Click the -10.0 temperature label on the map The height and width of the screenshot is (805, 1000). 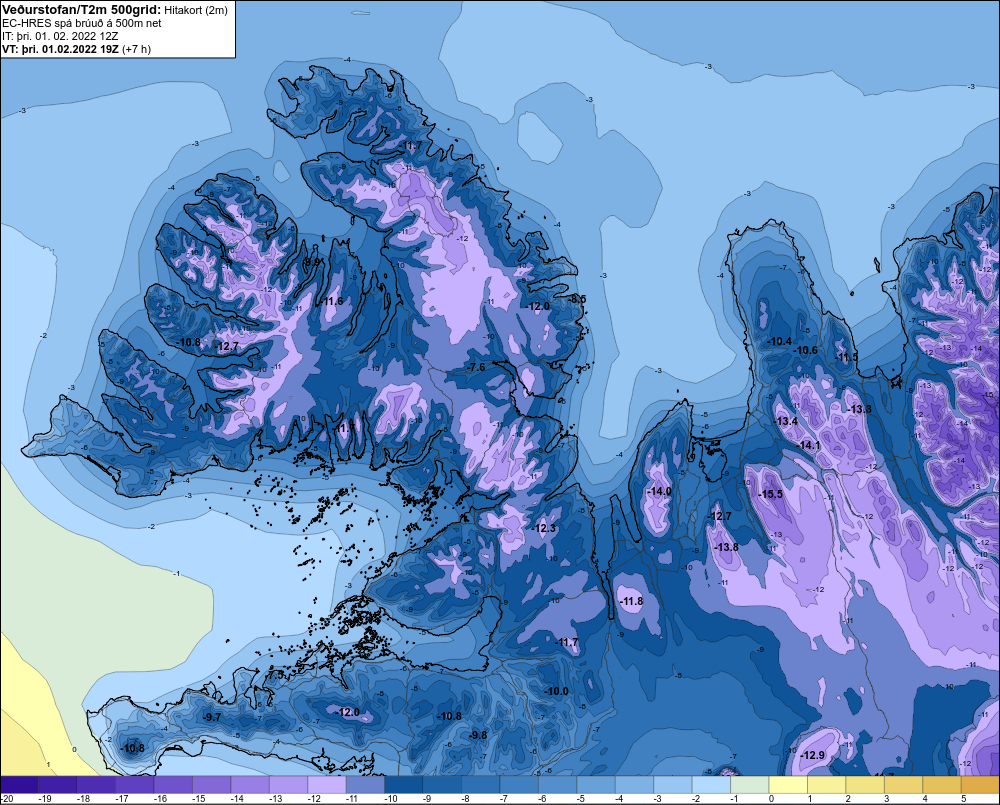[x=556, y=691]
